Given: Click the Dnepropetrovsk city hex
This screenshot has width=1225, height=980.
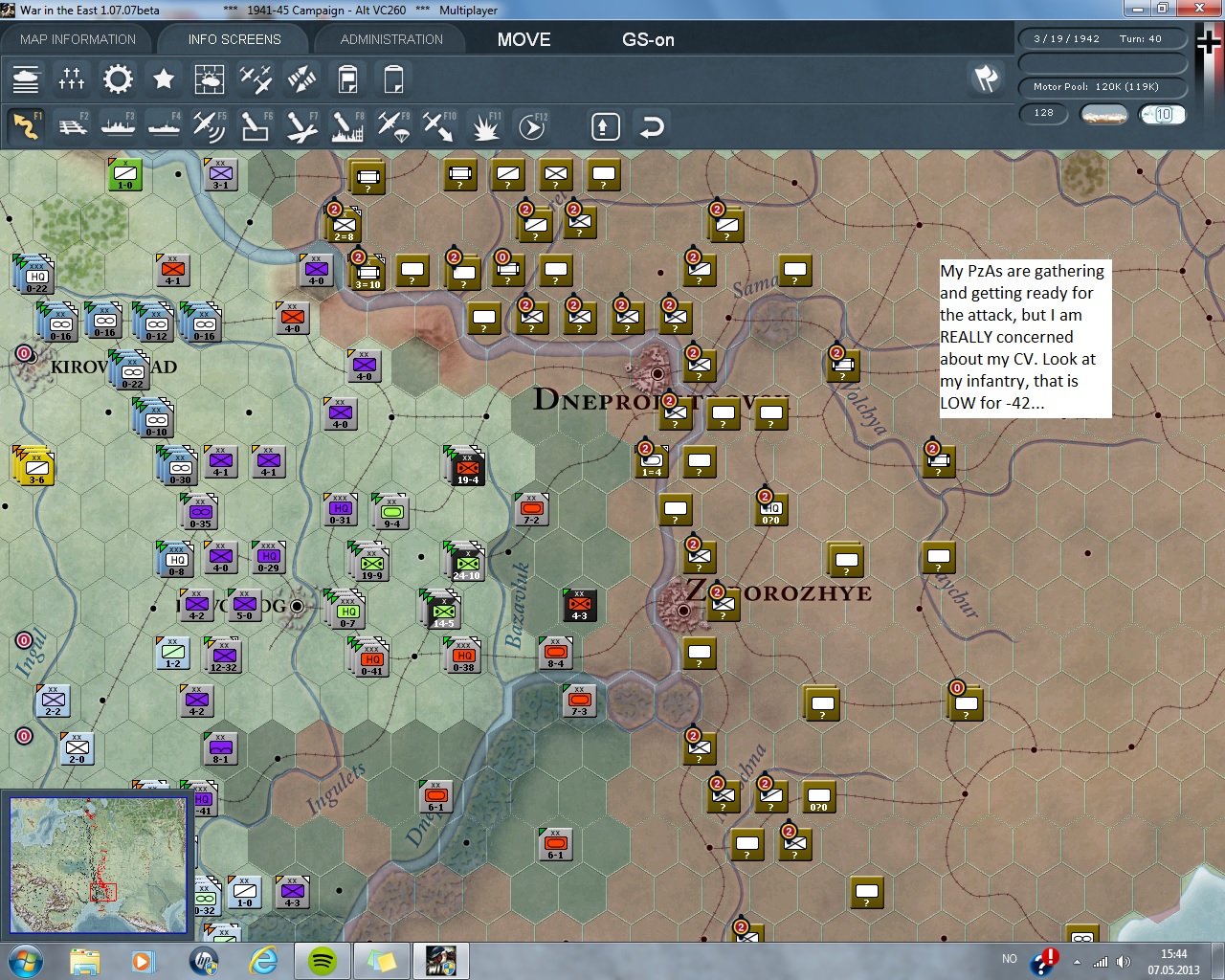Looking at the screenshot, I should (x=657, y=372).
